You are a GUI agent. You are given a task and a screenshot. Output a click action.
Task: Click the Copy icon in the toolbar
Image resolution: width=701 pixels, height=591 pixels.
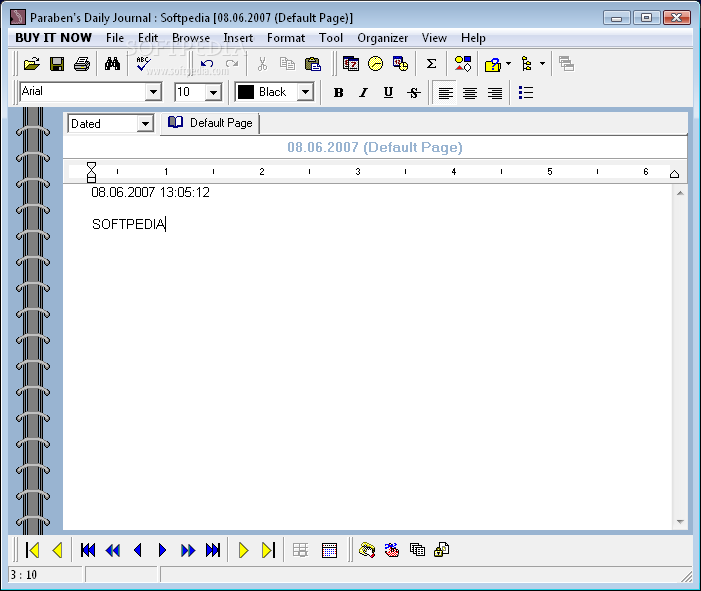pyautogui.click(x=287, y=64)
